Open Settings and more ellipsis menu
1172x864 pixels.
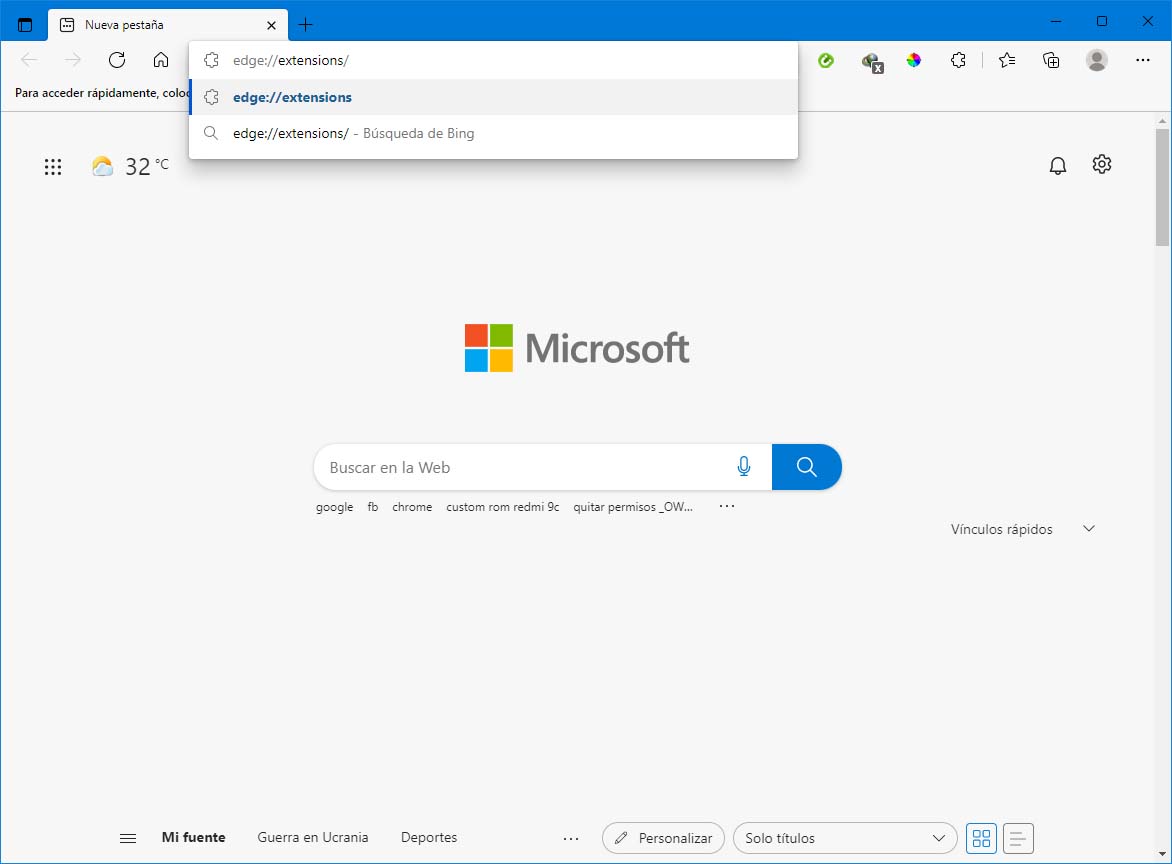pyautogui.click(x=1143, y=60)
